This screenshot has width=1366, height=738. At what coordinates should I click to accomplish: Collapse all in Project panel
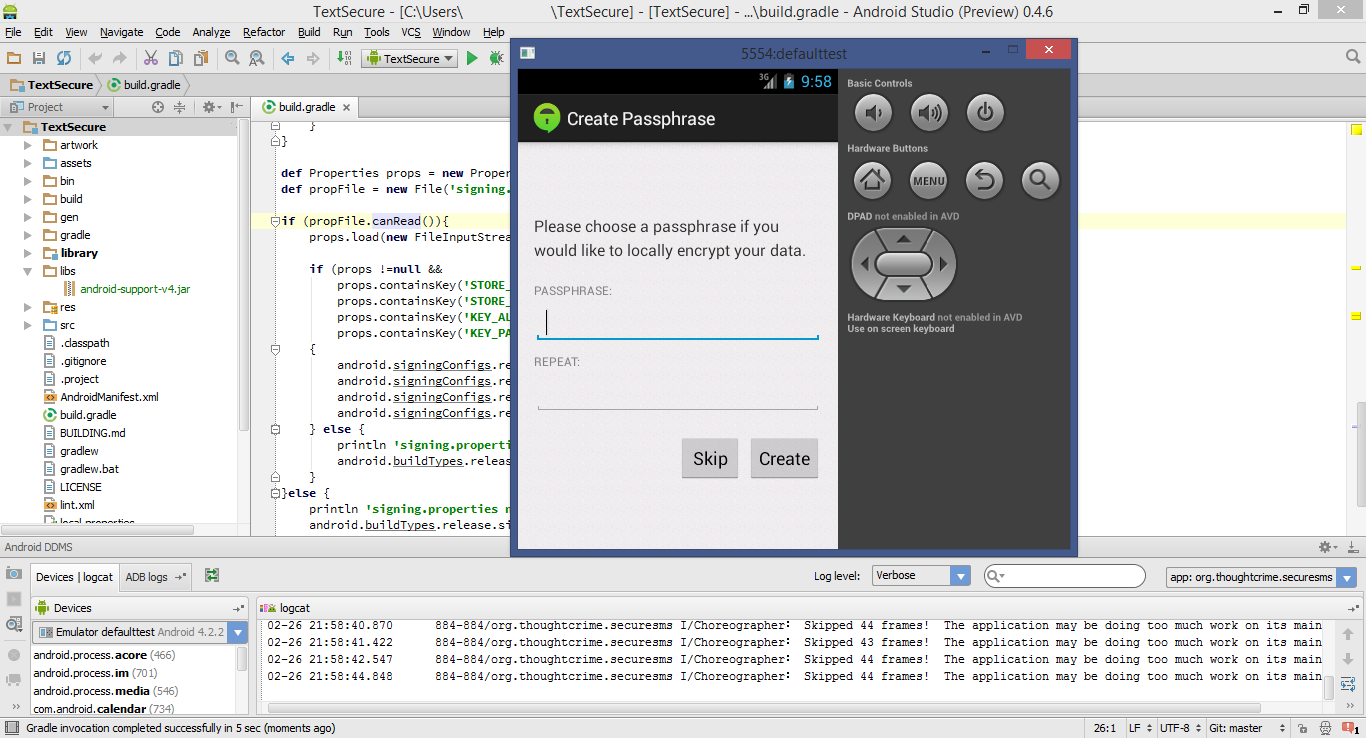tap(180, 107)
